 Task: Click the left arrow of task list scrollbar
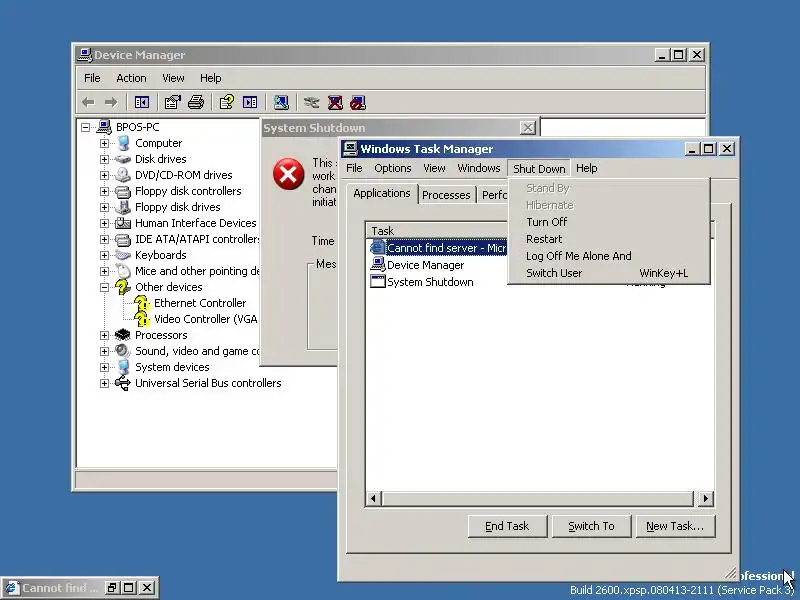pyautogui.click(x=373, y=498)
